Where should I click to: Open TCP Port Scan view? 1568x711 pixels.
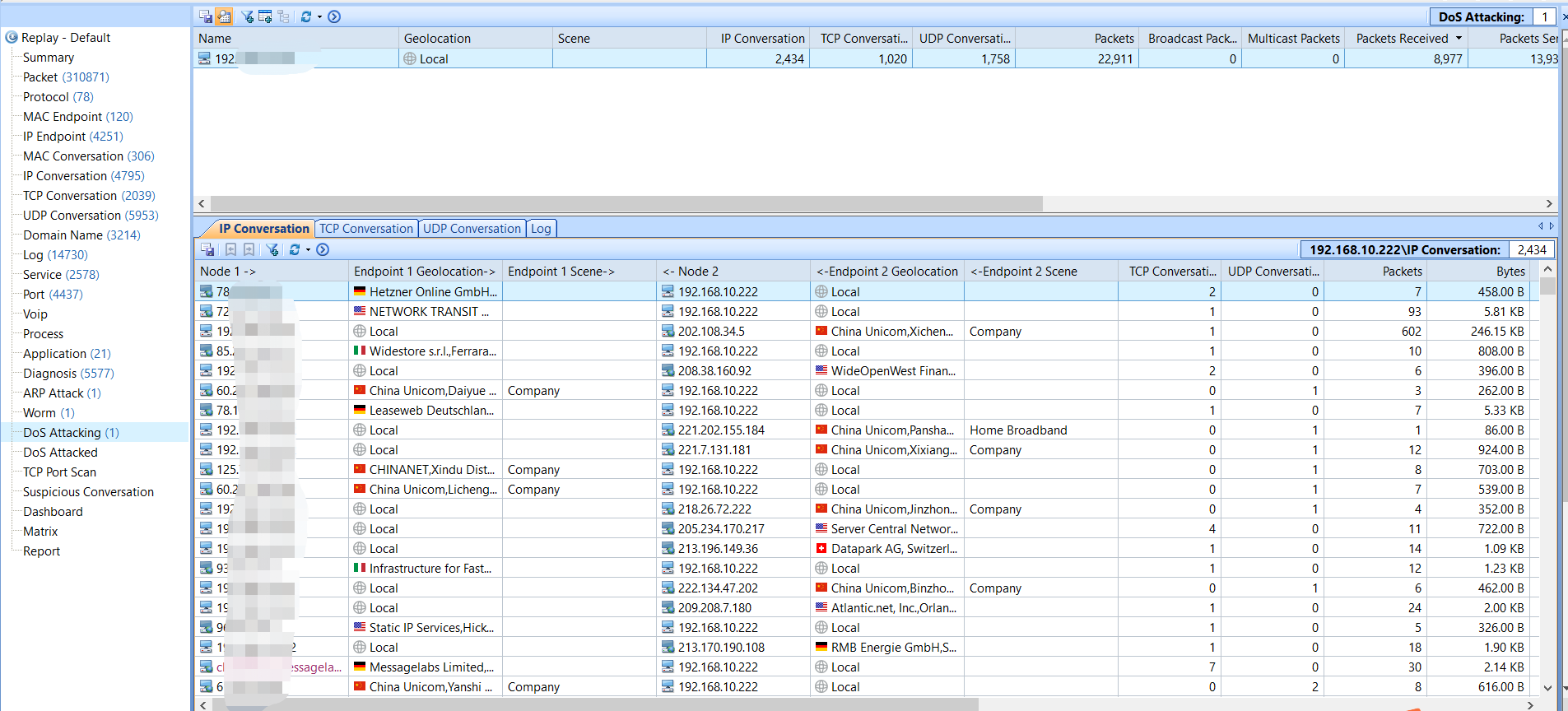(59, 472)
